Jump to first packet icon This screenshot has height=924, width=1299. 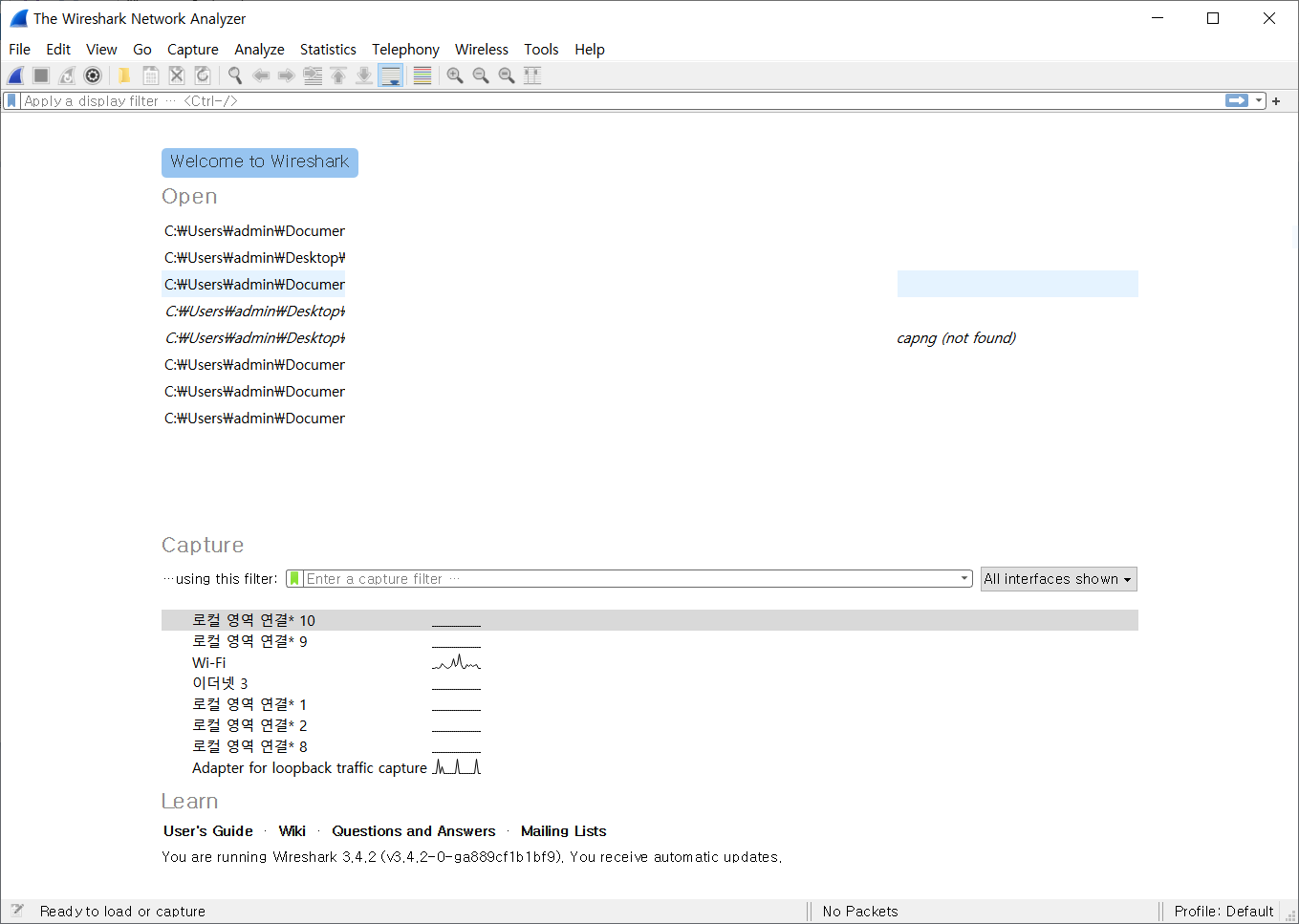coord(337,75)
